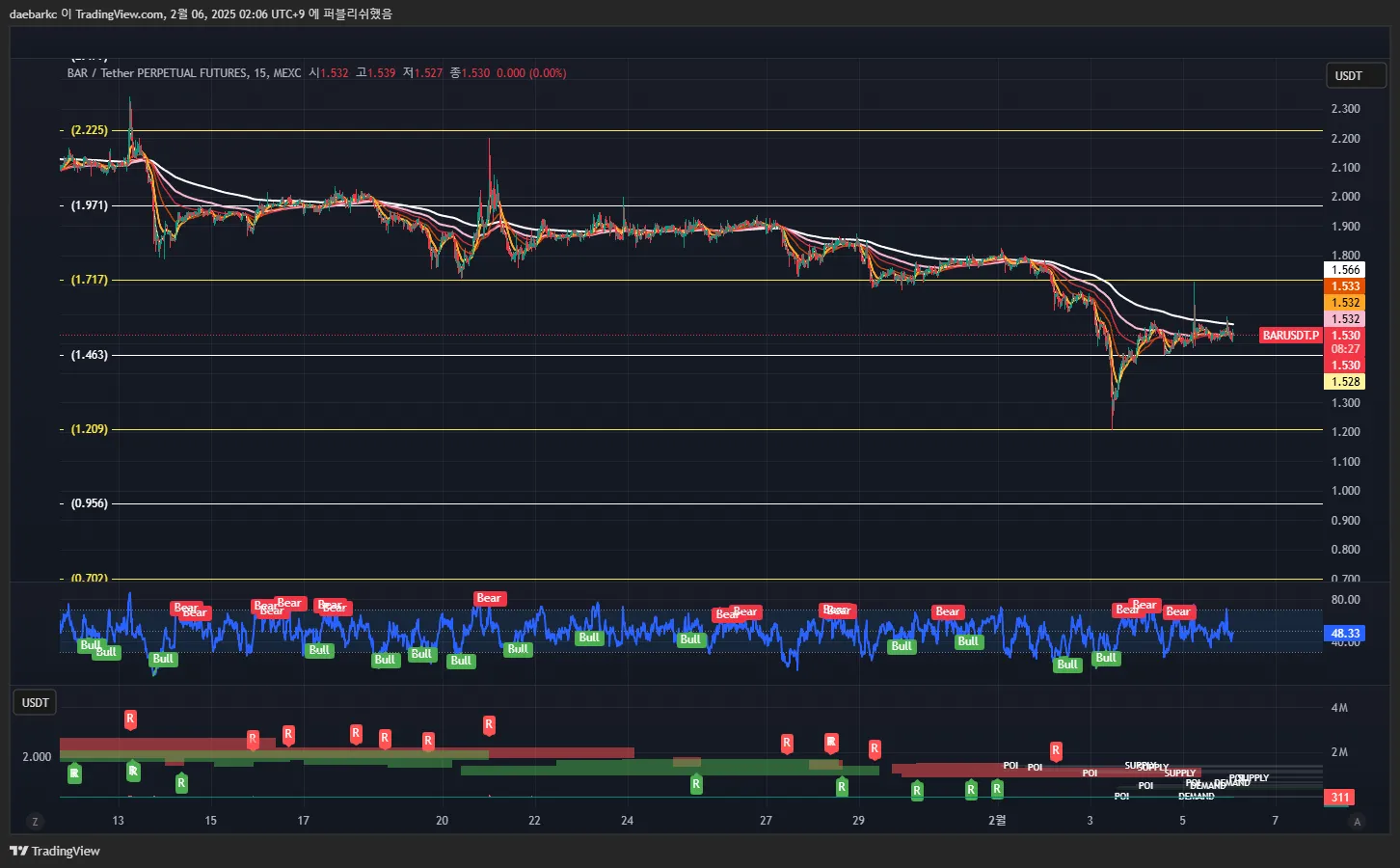Viewport: 1400px width, 868px height.
Task: Click the blue 48.33 RSI value tag
Action: 1344,634
